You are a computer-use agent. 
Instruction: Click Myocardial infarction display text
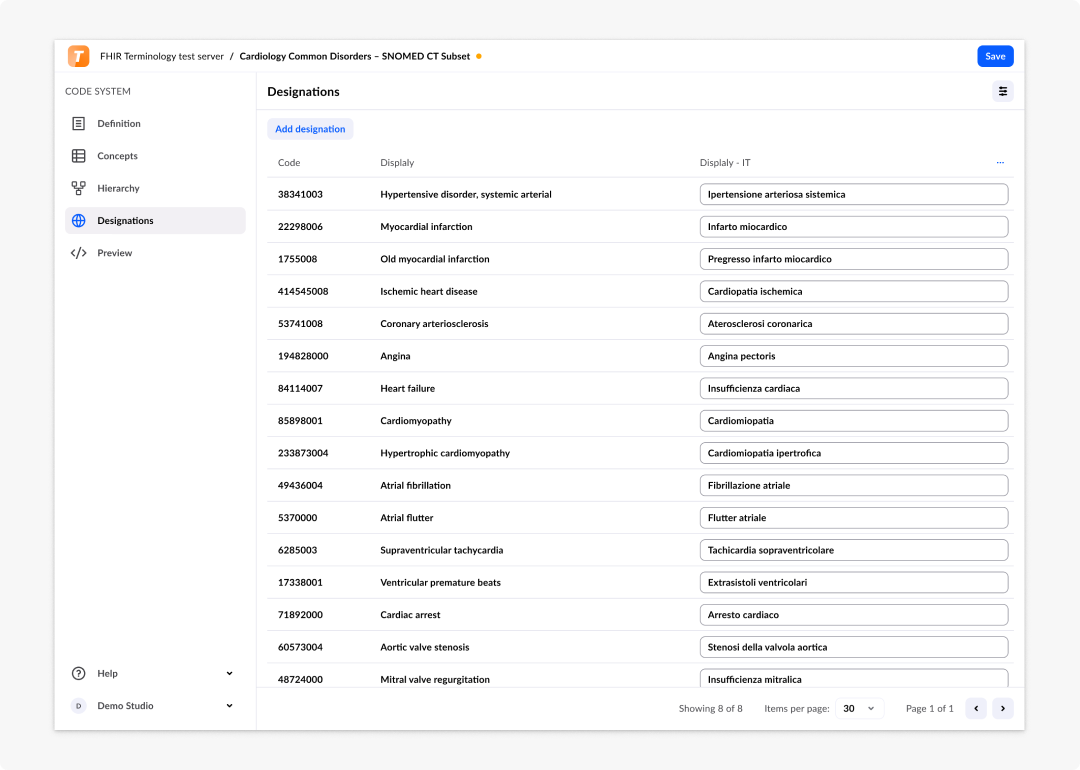(426, 227)
